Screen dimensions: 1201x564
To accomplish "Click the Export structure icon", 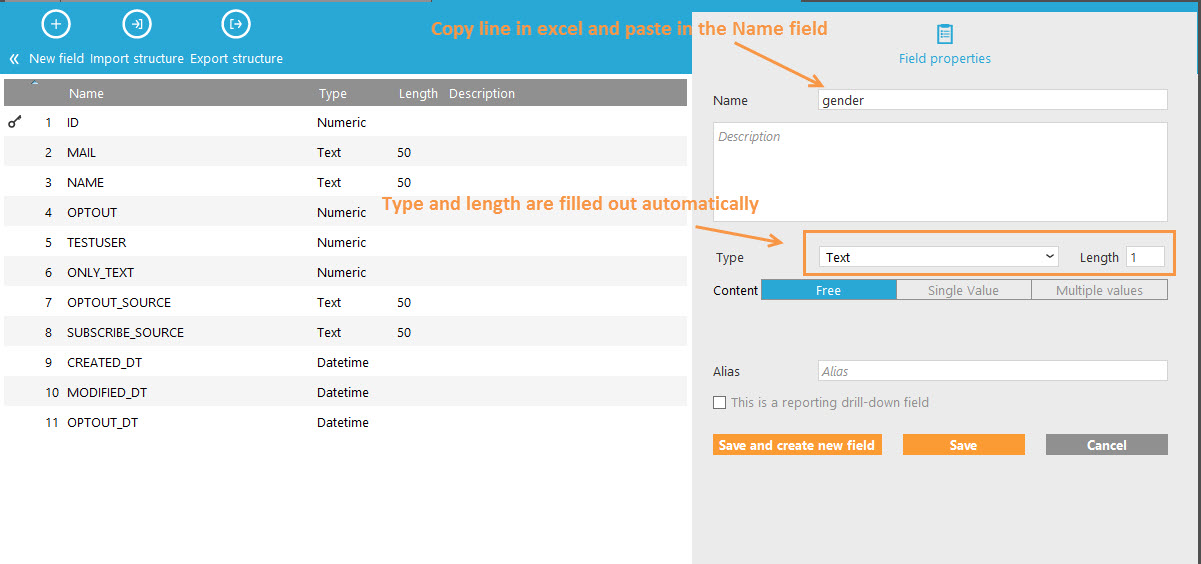I will pyautogui.click(x=236, y=24).
